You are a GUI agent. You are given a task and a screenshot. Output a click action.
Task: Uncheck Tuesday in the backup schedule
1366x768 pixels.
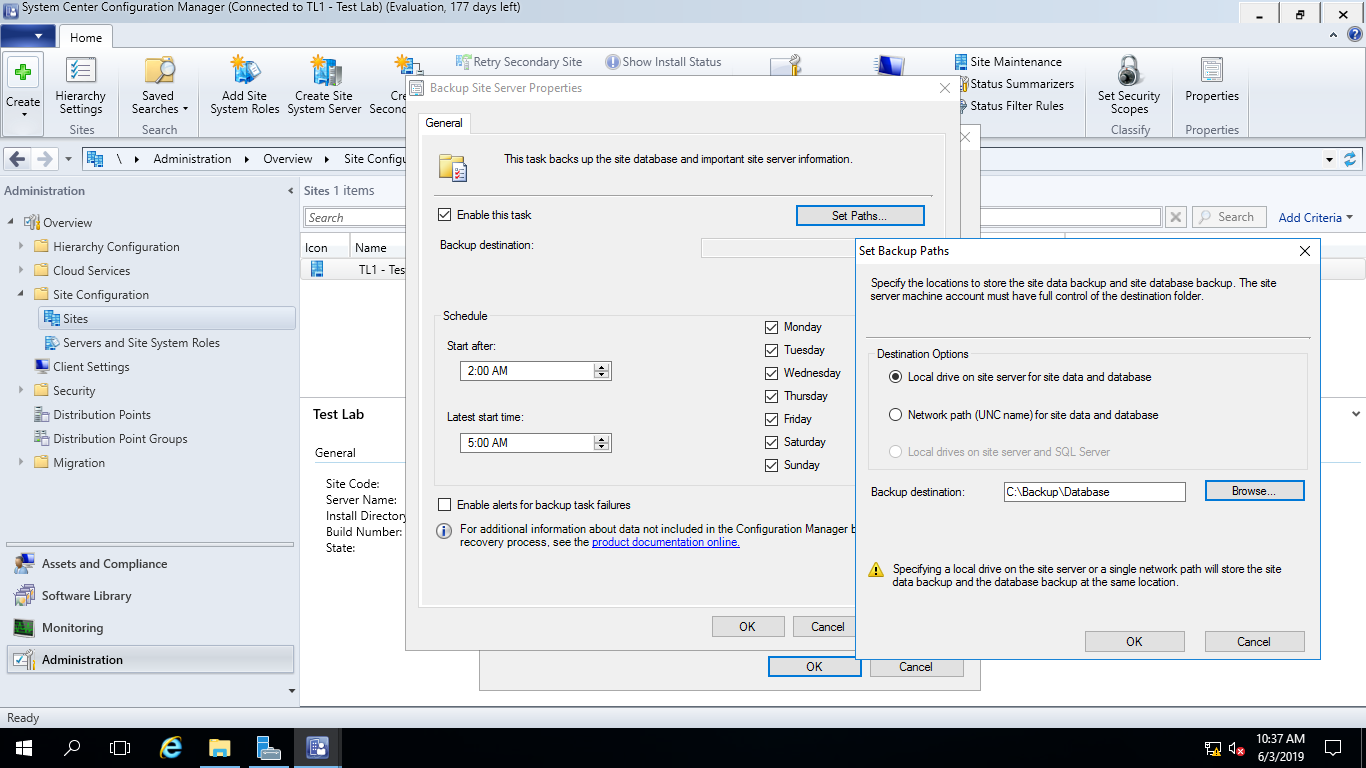(771, 350)
